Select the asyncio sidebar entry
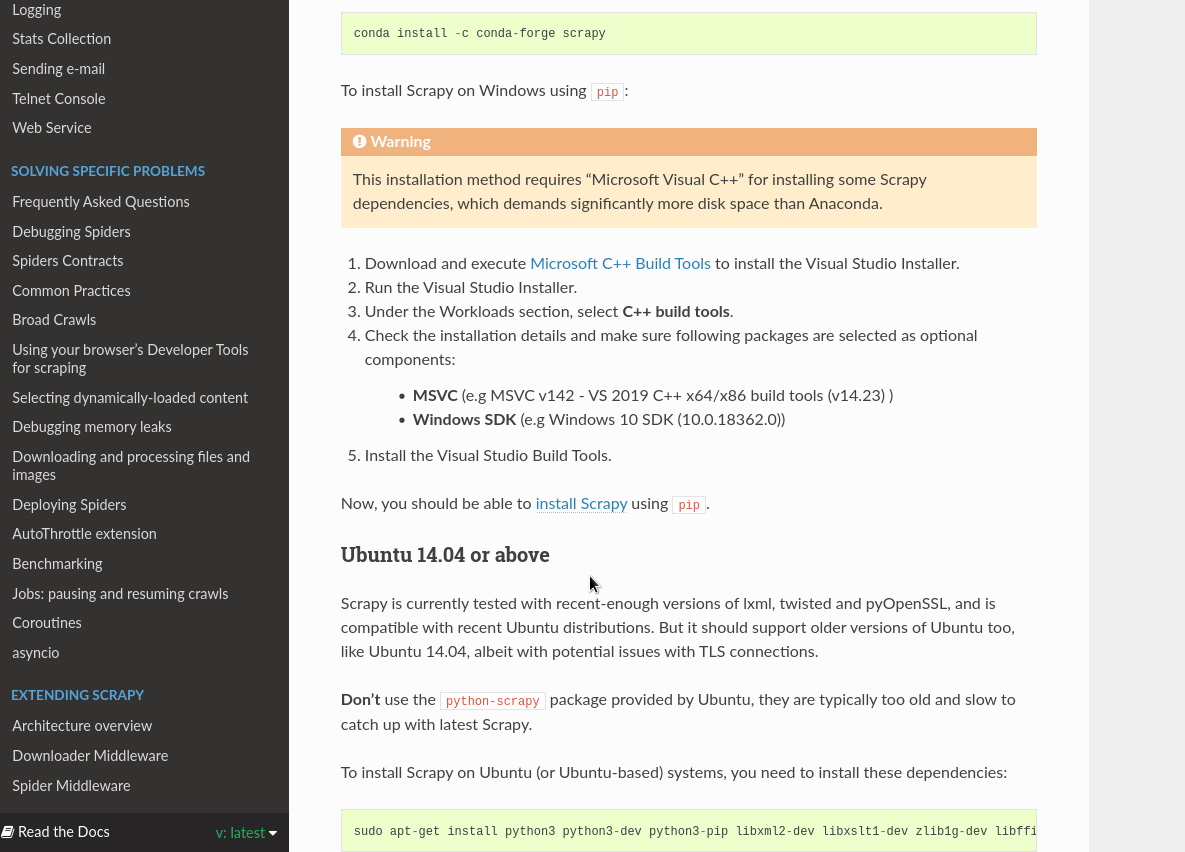Screen dimensions: 1185x852 36,652
